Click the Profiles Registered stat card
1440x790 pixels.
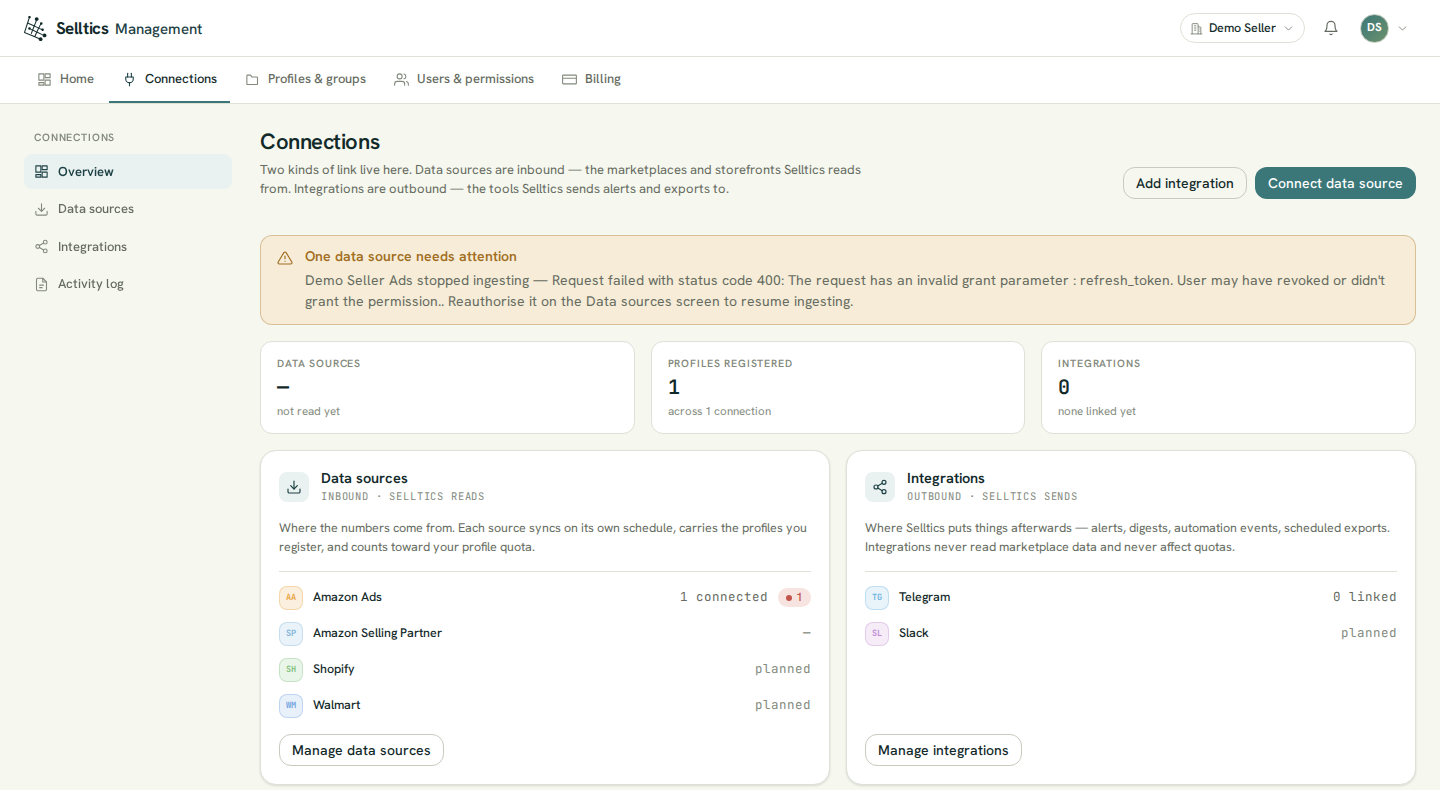(x=838, y=388)
